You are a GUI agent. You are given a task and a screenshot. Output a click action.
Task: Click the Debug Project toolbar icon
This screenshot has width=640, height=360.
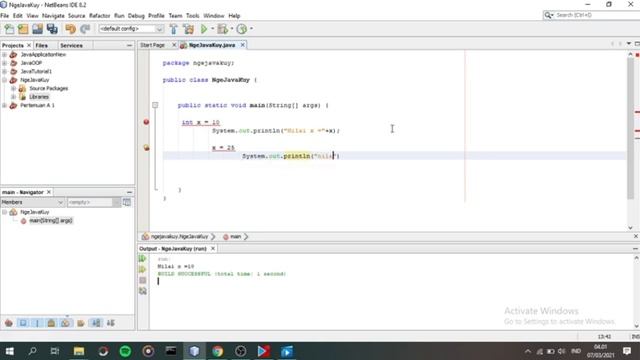pos(222,29)
